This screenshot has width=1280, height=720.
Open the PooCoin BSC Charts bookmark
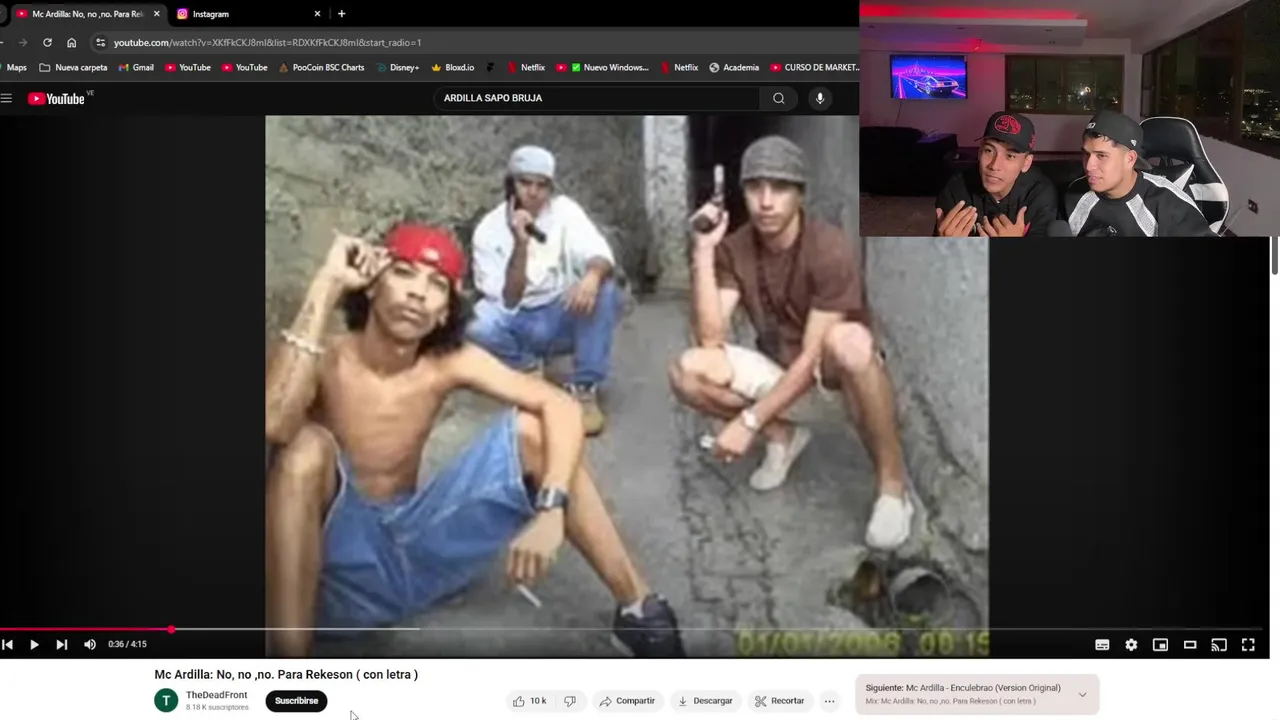pos(321,68)
